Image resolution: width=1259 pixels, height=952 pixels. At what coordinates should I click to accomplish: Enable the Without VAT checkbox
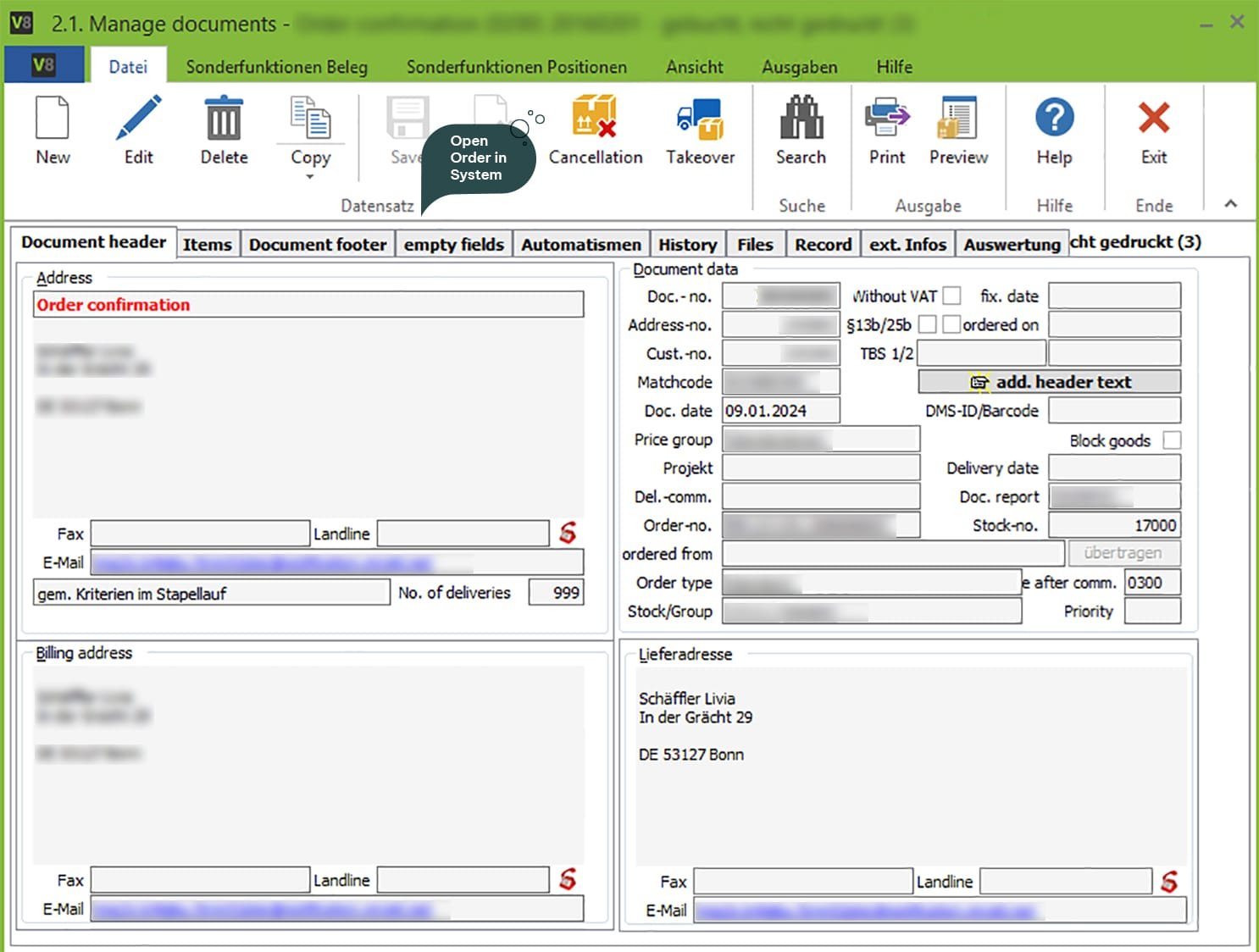[952, 296]
